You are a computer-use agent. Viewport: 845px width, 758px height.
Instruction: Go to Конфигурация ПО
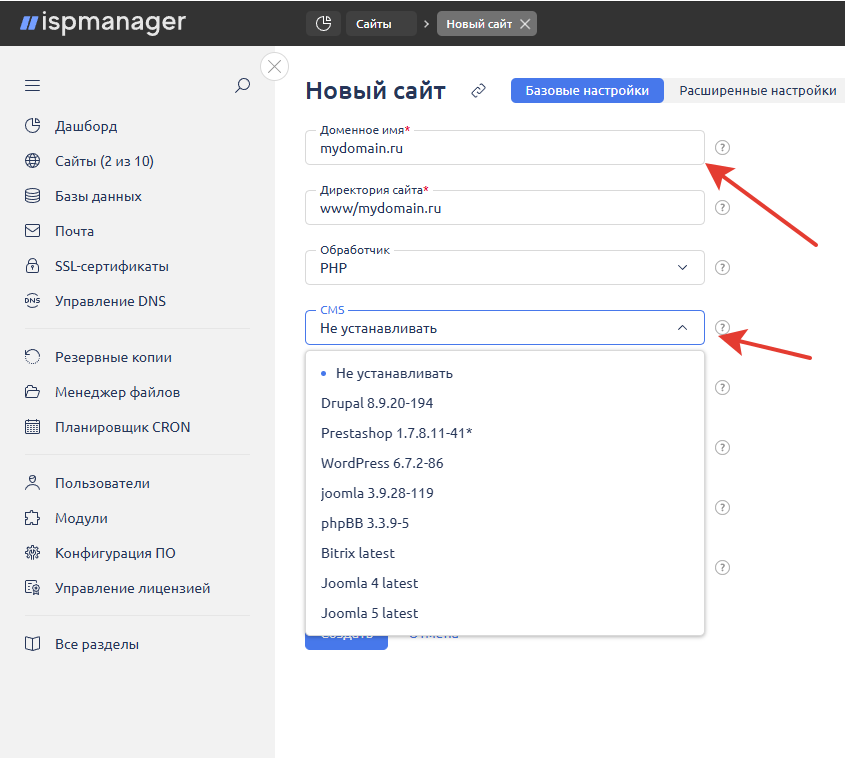[x=115, y=553]
